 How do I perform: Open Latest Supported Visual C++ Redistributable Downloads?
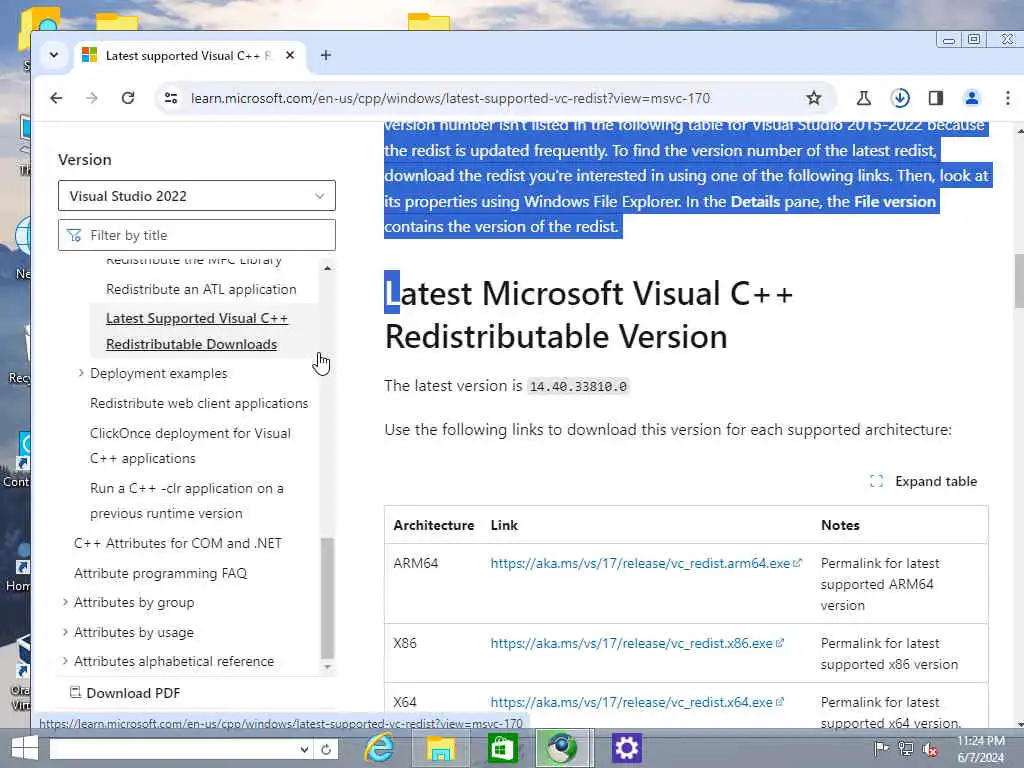click(x=197, y=331)
